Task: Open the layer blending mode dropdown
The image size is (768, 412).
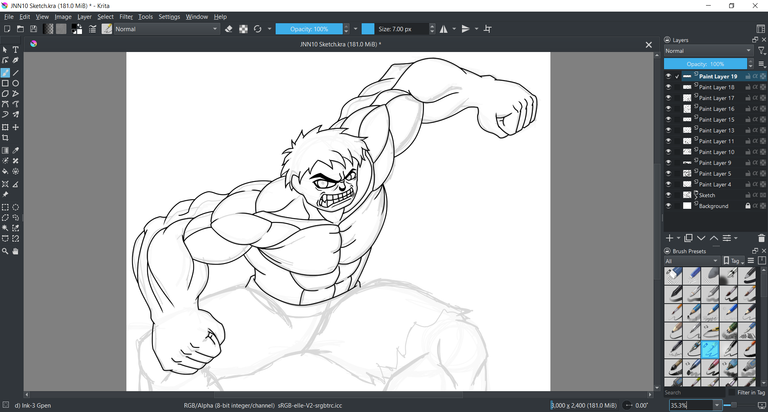Action: (708, 51)
